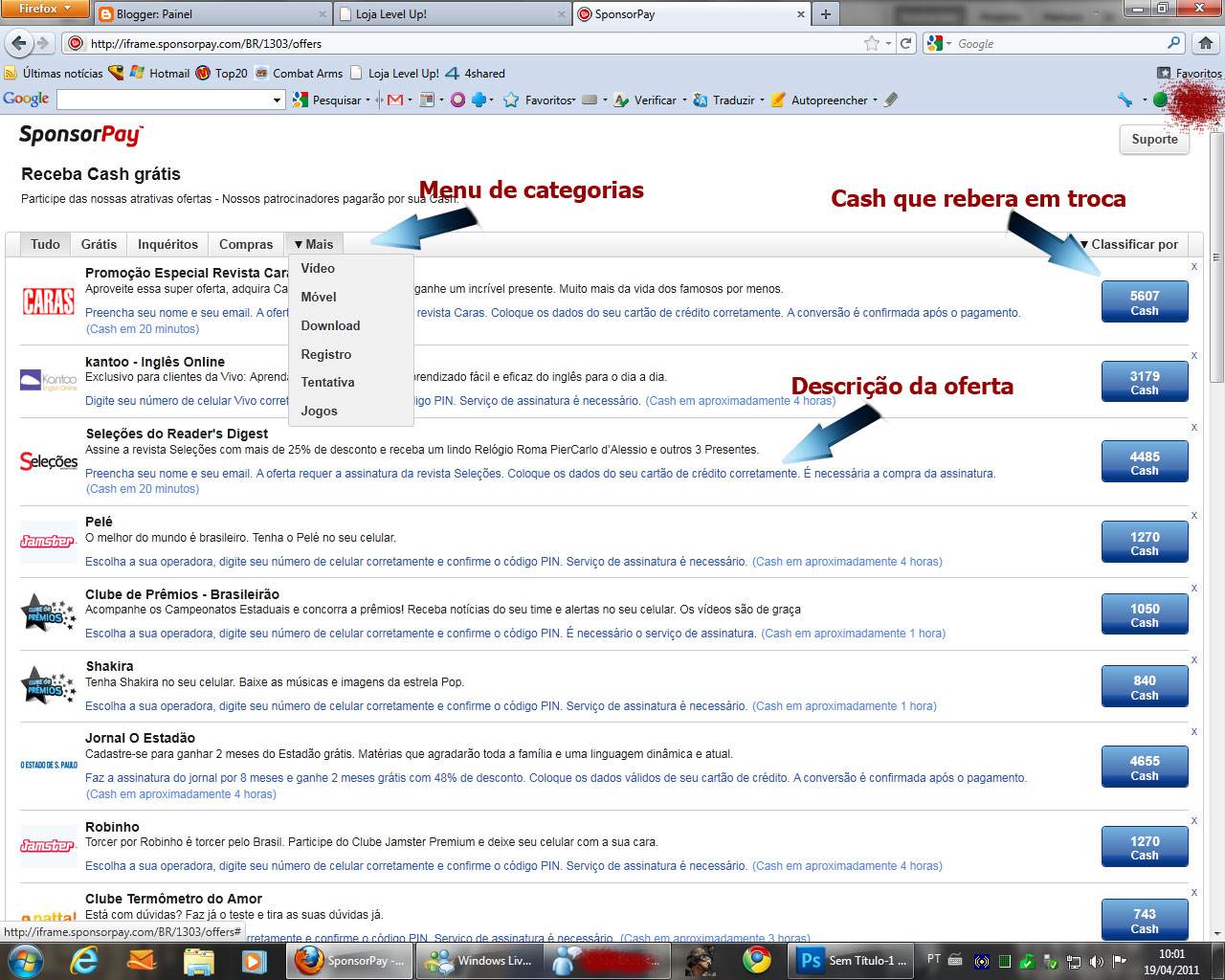The height and width of the screenshot is (980, 1225).
Task: Open the Hotmail bookmark
Action: [160, 73]
